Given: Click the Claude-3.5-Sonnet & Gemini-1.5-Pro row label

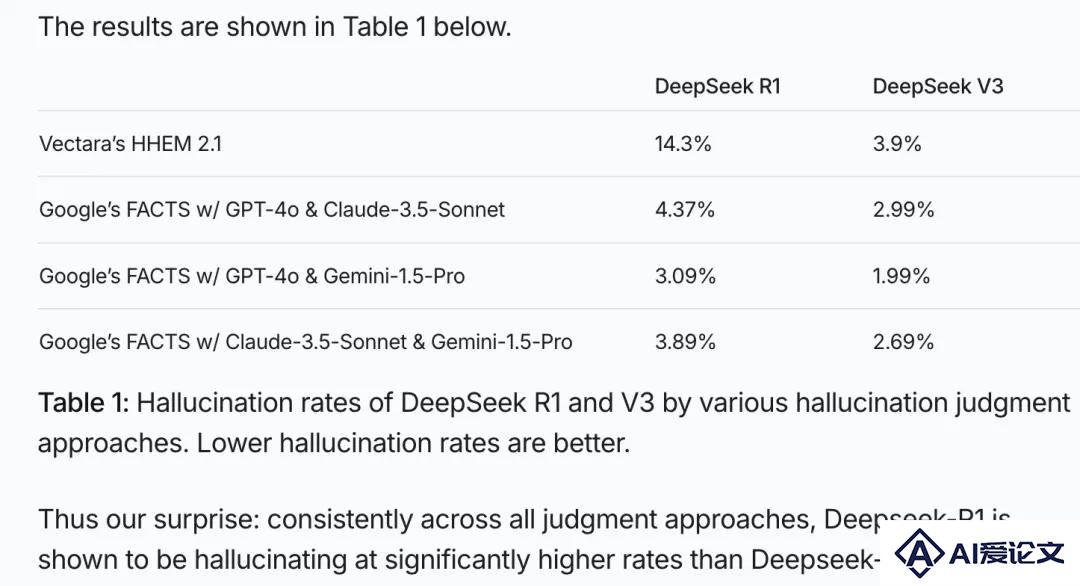Looking at the screenshot, I should [x=305, y=342].
